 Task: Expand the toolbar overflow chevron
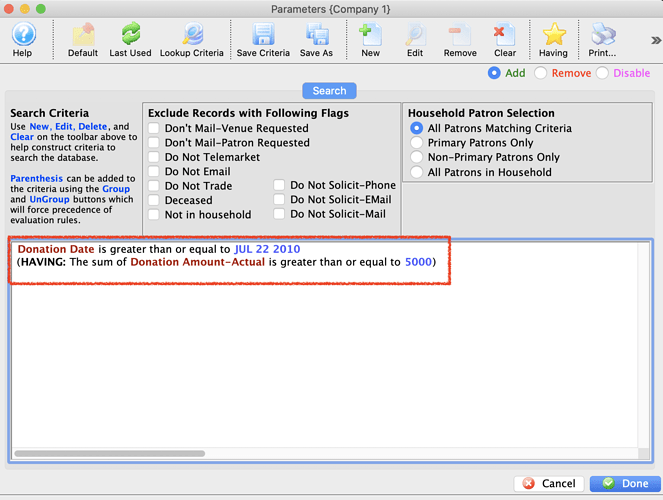(656, 41)
